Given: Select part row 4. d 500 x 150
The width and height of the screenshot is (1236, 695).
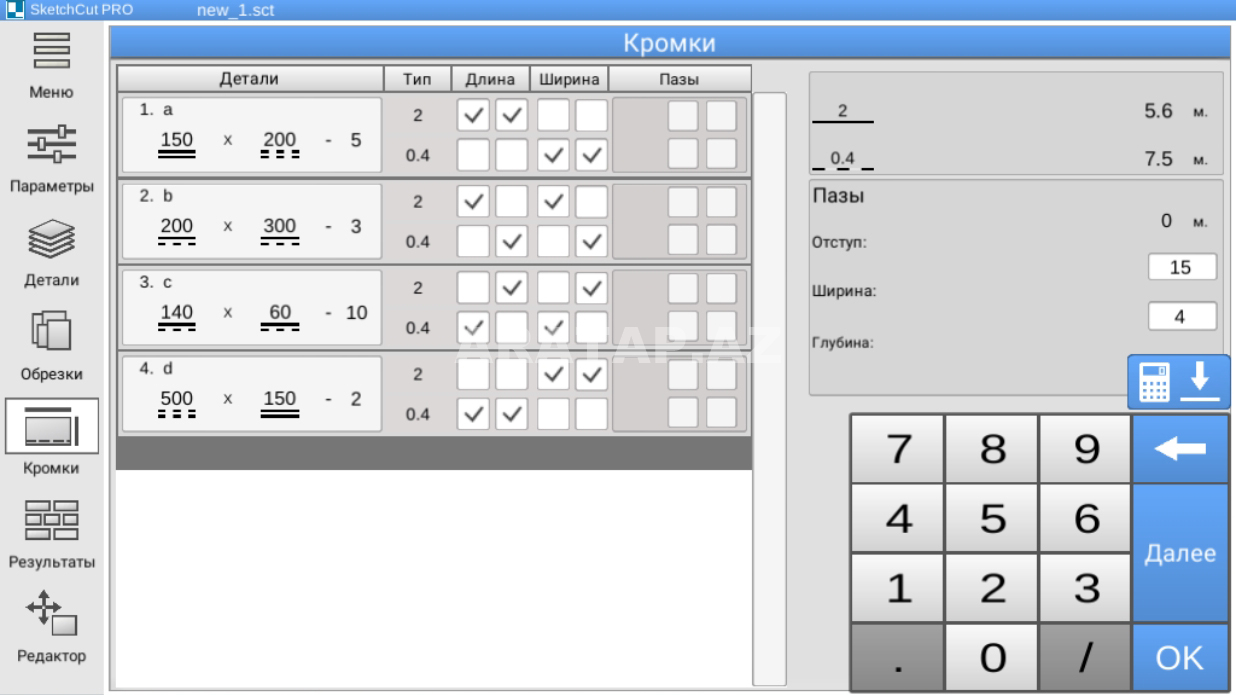Looking at the screenshot, I should tap(251, 393).
